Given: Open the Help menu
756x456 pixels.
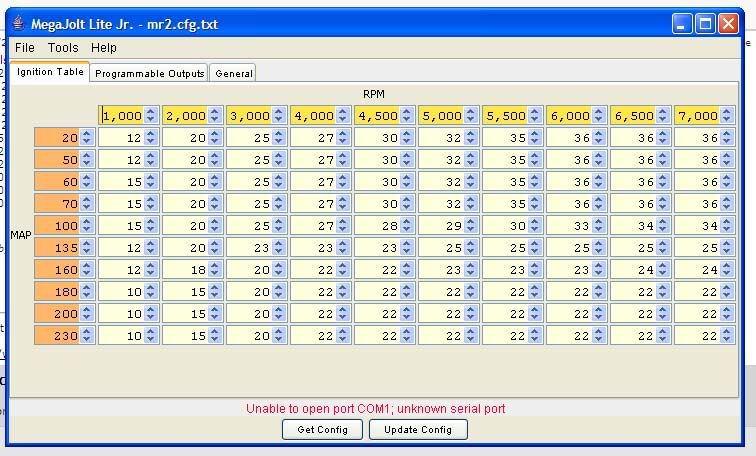Looking at the screenshot, I should click(104, 47).
